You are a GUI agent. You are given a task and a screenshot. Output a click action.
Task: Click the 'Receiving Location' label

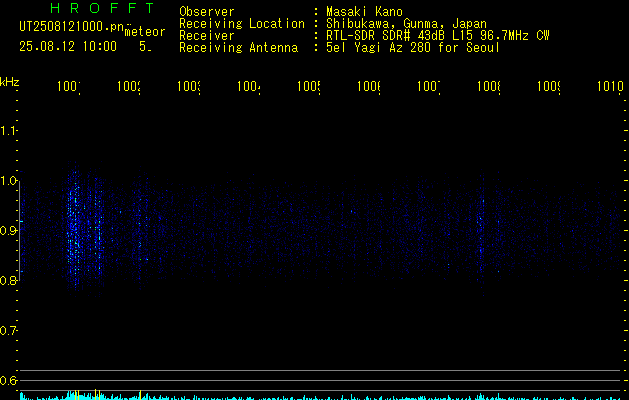click(242, 24)
